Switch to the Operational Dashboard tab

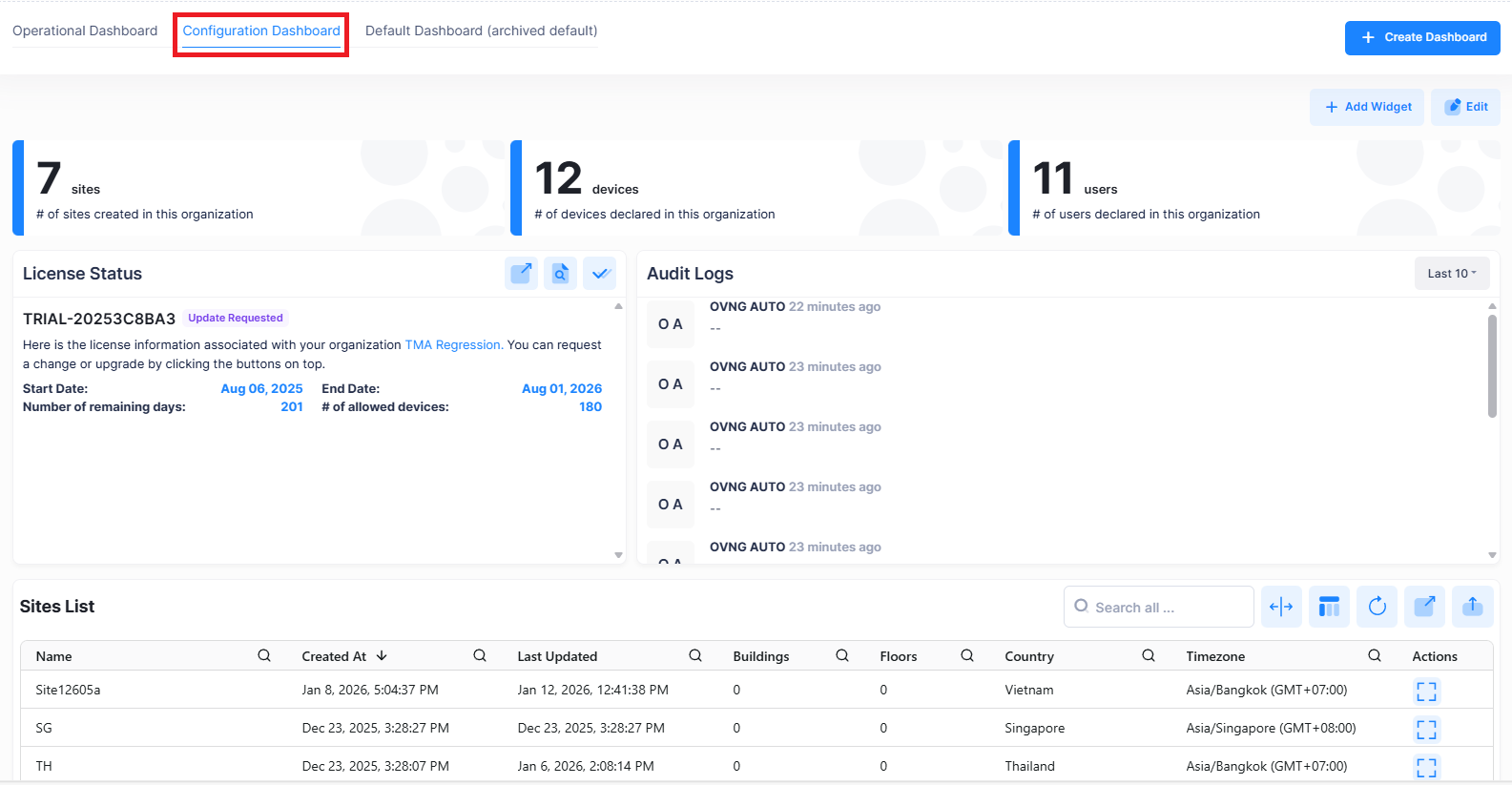(x=85, y=31)
